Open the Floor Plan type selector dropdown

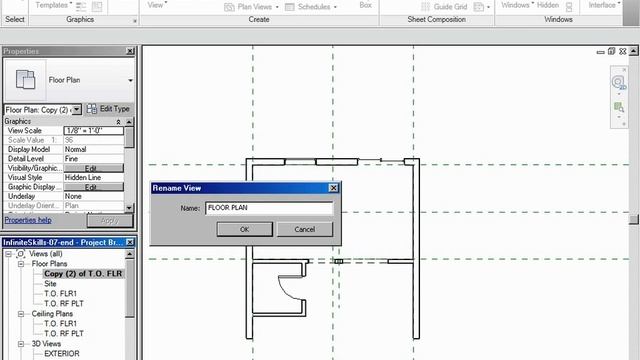coord(130,80)
